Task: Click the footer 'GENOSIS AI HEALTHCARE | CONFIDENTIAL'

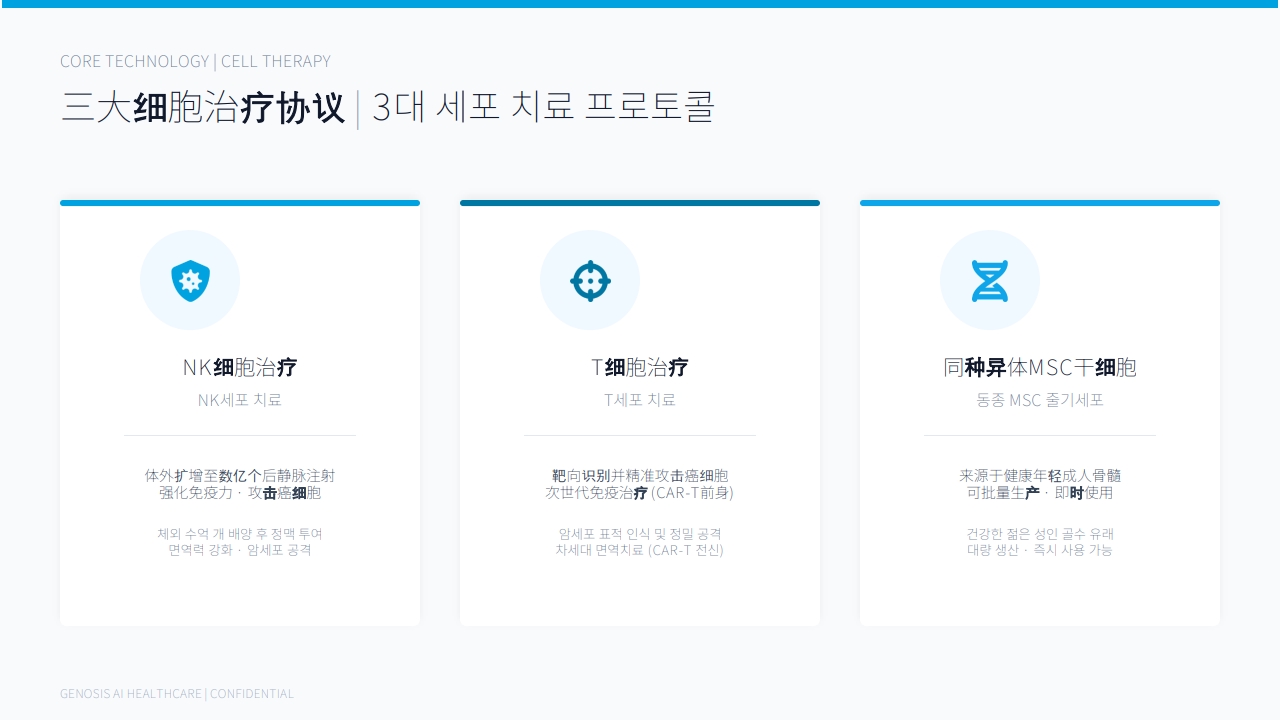Action: click(177, 694)
